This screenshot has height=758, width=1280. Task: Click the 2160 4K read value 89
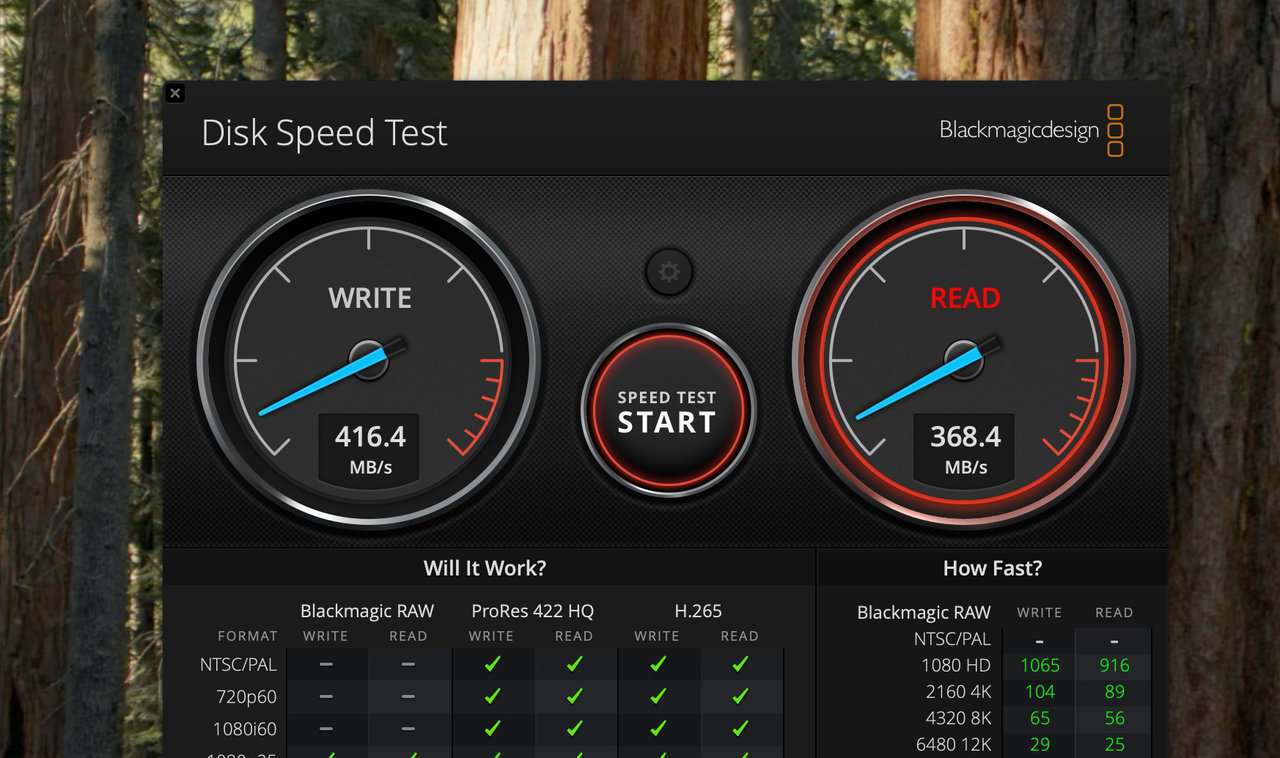pos(1114,691)
